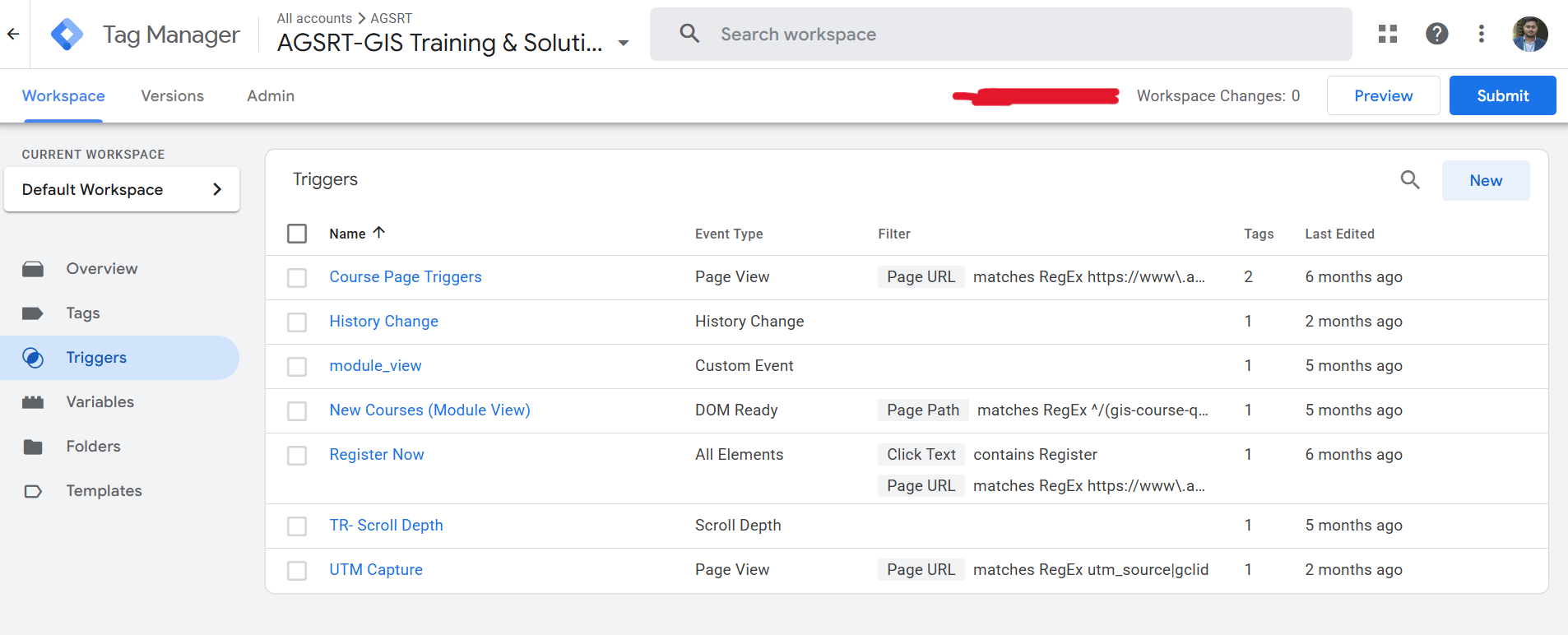Click the Folders sidebar icon
The width and height of the screenshot is (1568, 635).
pyautogui.click(x=33, y=447)
